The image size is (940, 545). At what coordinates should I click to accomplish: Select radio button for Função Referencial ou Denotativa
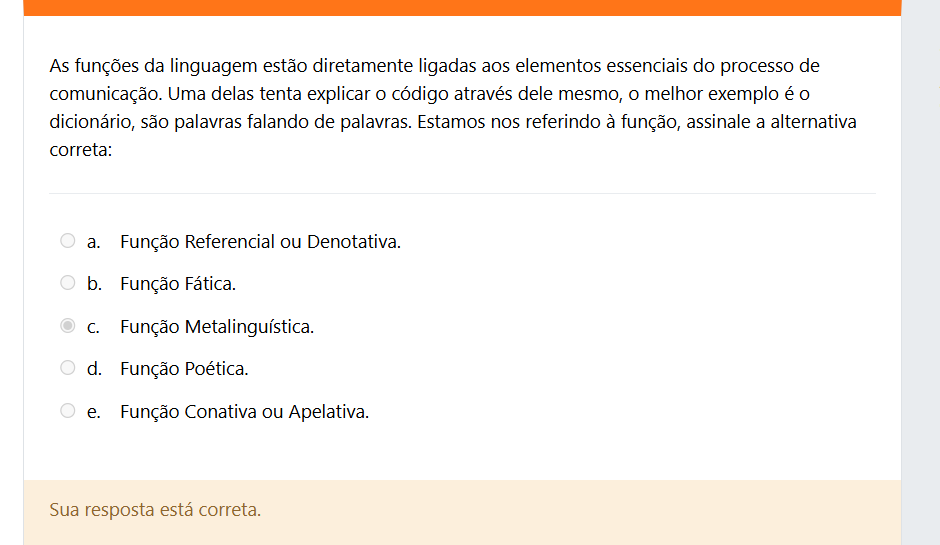point(68,241)
